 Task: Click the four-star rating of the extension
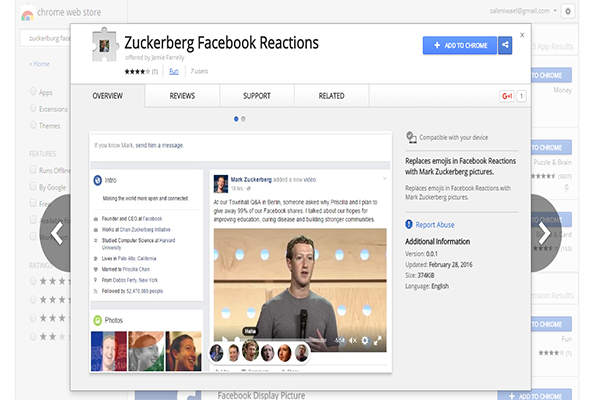(x=137, y=72)
